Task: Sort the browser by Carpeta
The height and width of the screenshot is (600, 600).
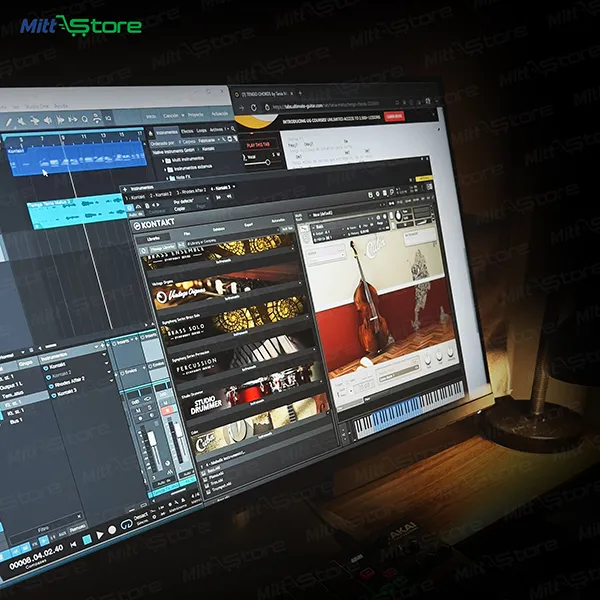Action: (x=189, y=142)
